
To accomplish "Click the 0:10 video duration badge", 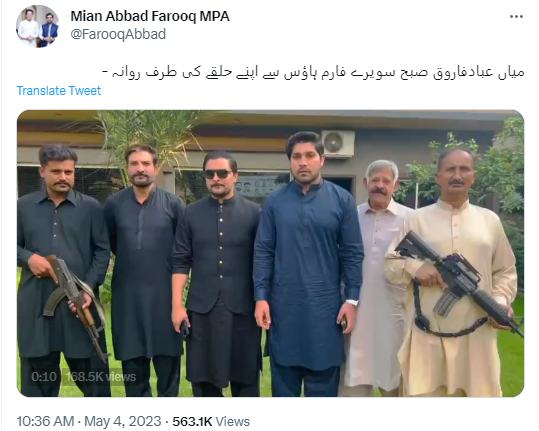I will click(44, 377).
